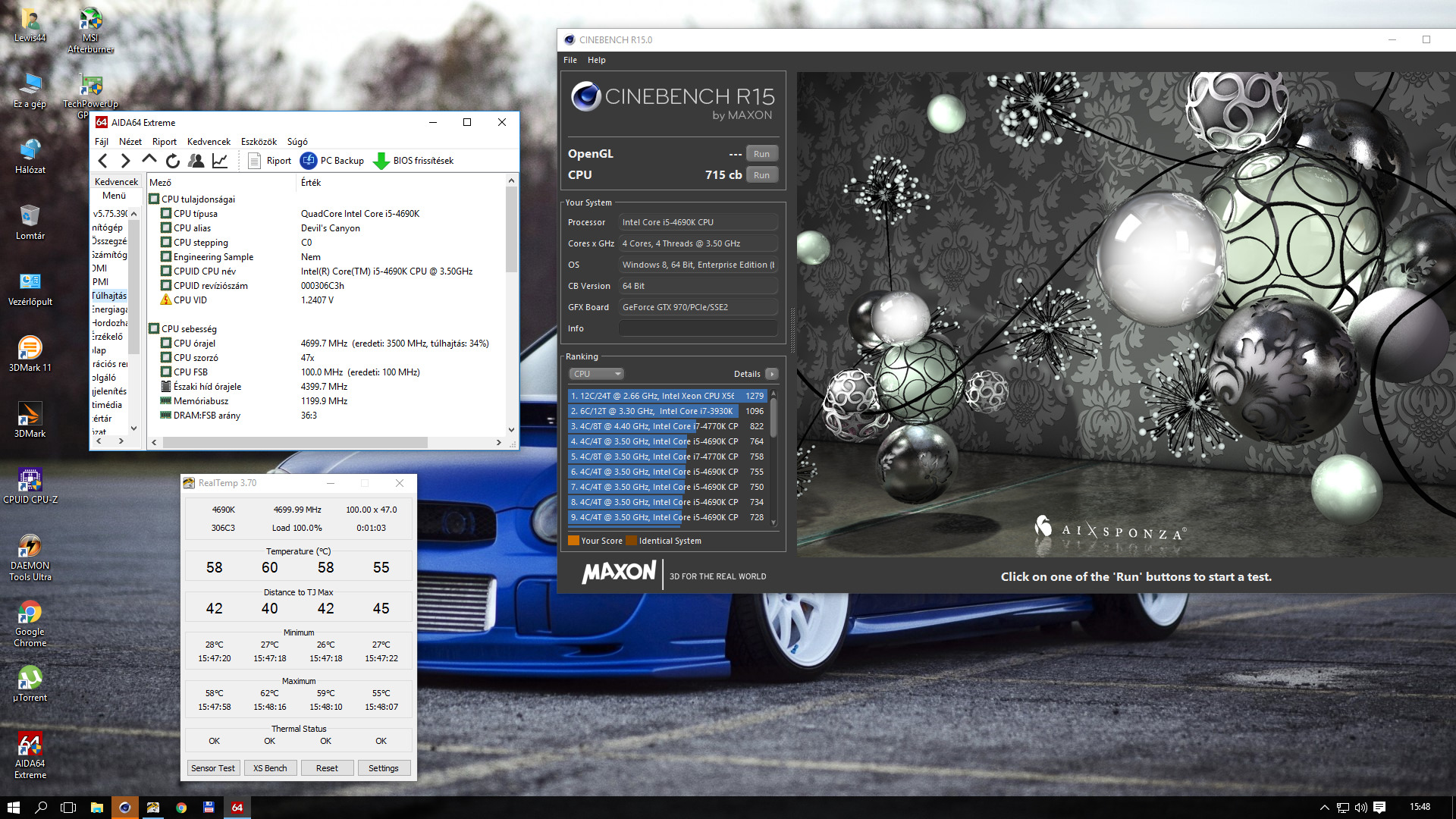Image resolution: width=1456 pixels, height=819 pixels.
Task: Open 3DMark desktop icon
Action: [30, 420]
